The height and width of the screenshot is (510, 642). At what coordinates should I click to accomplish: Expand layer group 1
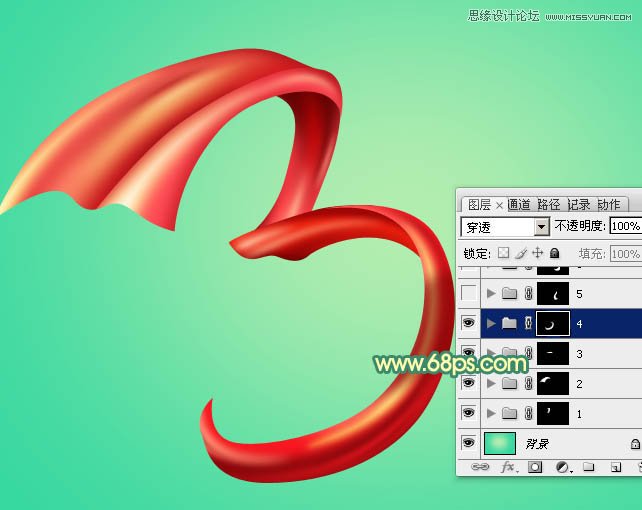(x=490, y=413)
